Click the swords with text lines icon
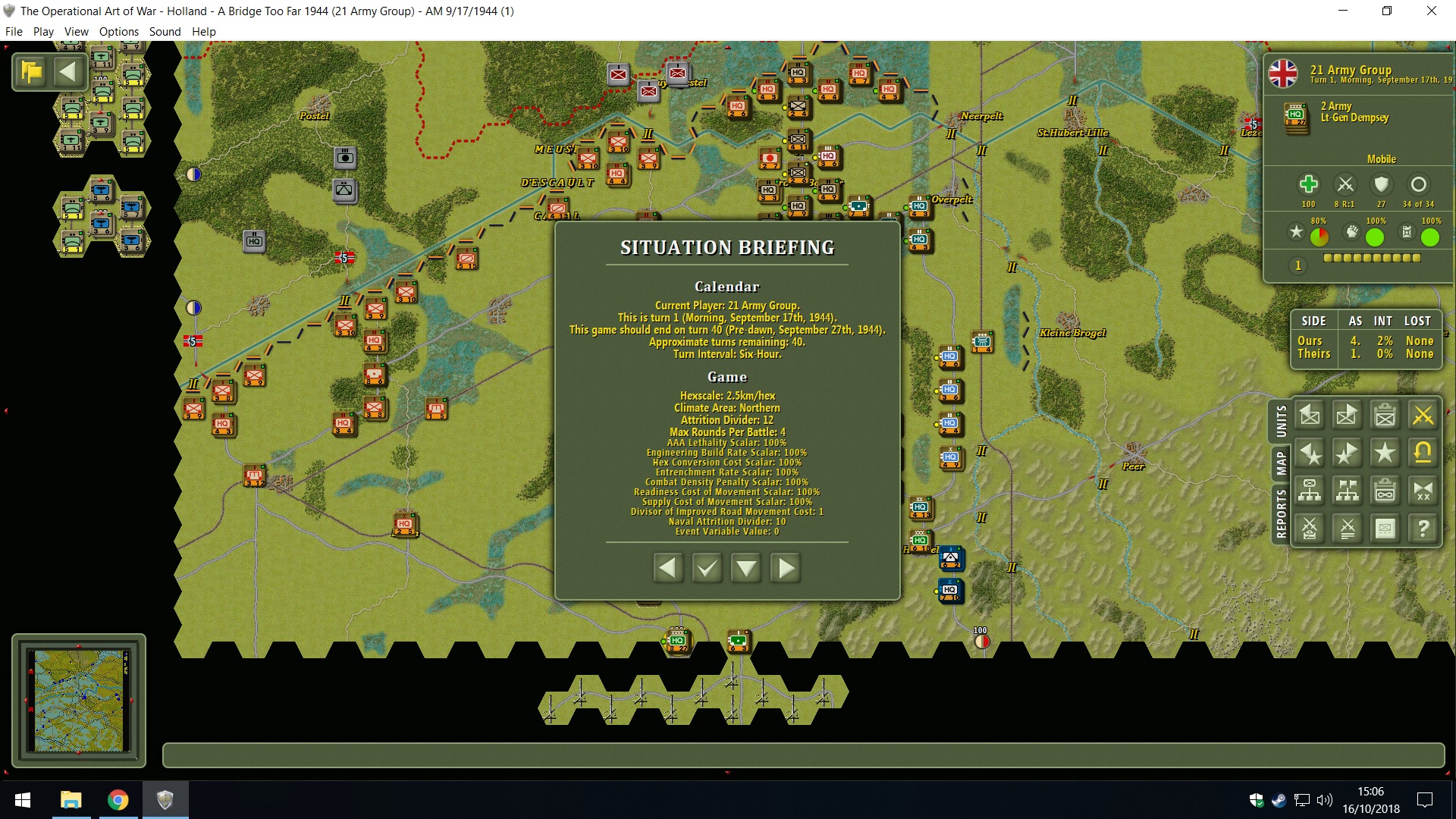The width and height of the screenshot is (1456, 819). 1348,529
